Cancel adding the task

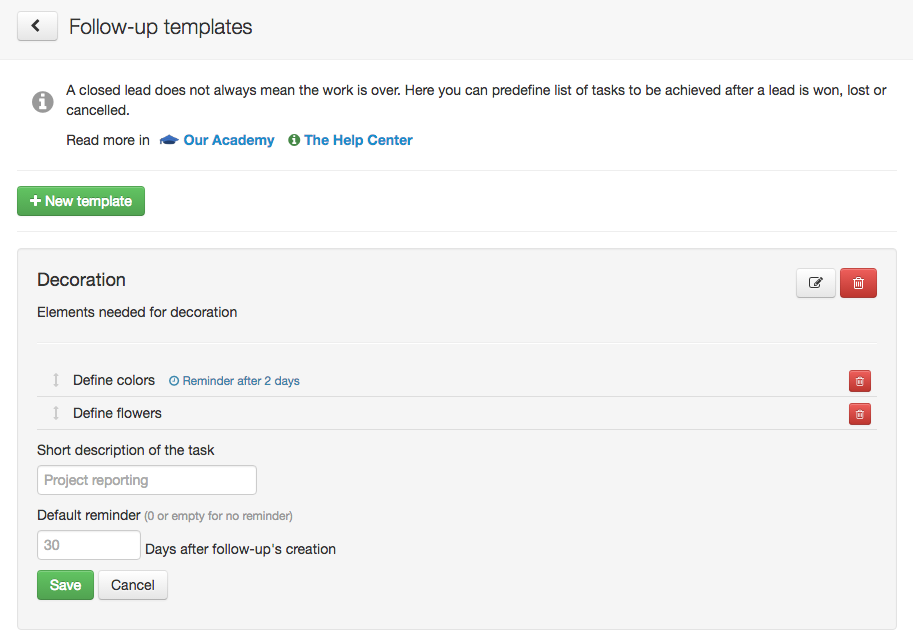133,585
